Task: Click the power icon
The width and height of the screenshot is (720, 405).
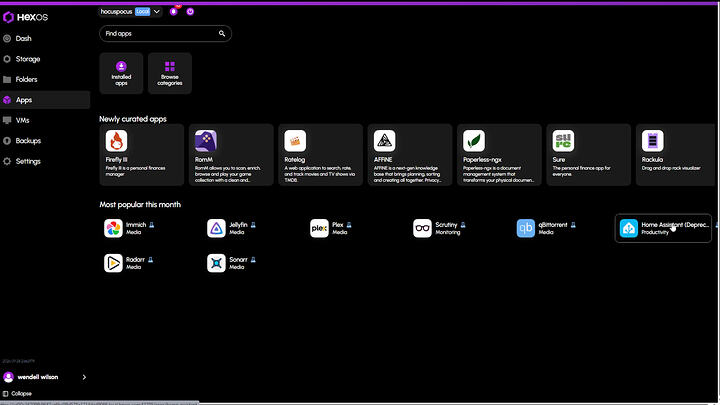Action: [x=190, y=11]
